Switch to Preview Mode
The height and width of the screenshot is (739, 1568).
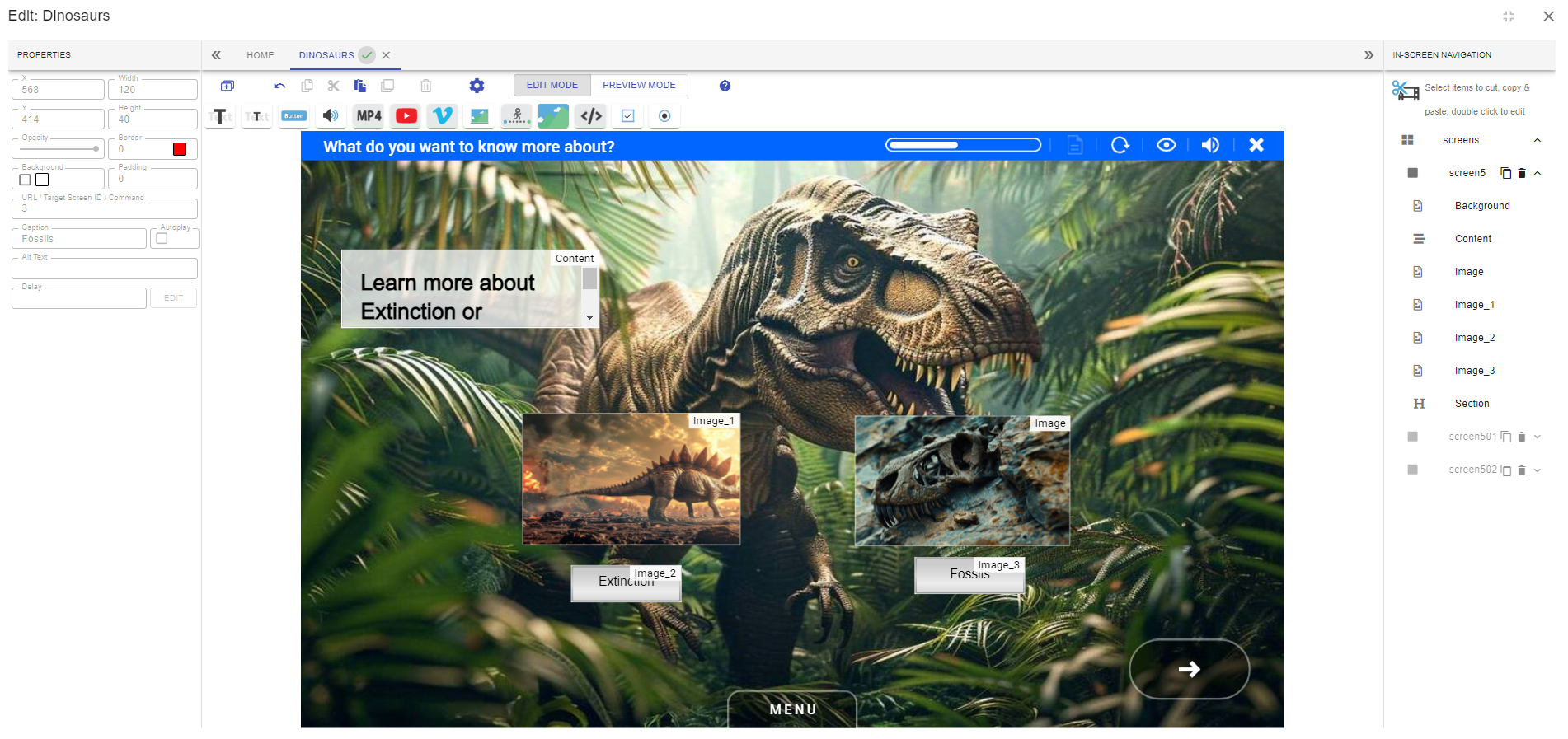click(639, 85)
